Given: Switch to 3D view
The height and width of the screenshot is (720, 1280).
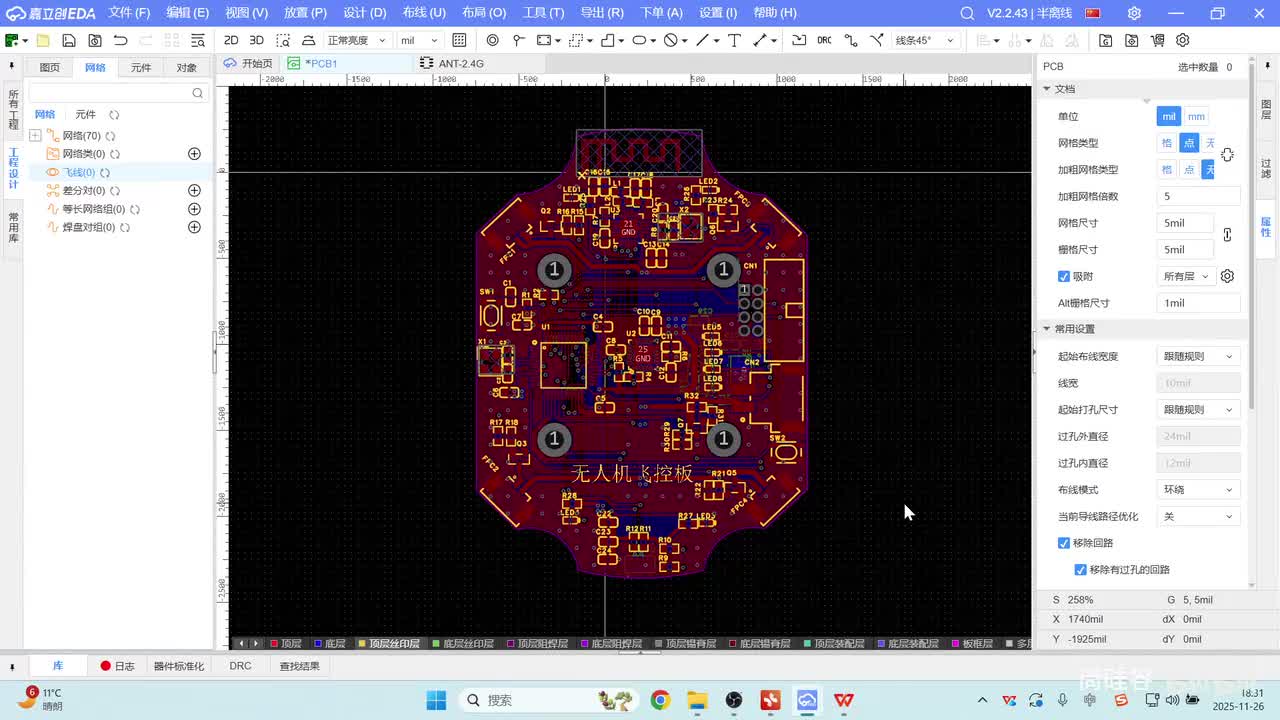Looking at the screenshot, I should [256, 40].
